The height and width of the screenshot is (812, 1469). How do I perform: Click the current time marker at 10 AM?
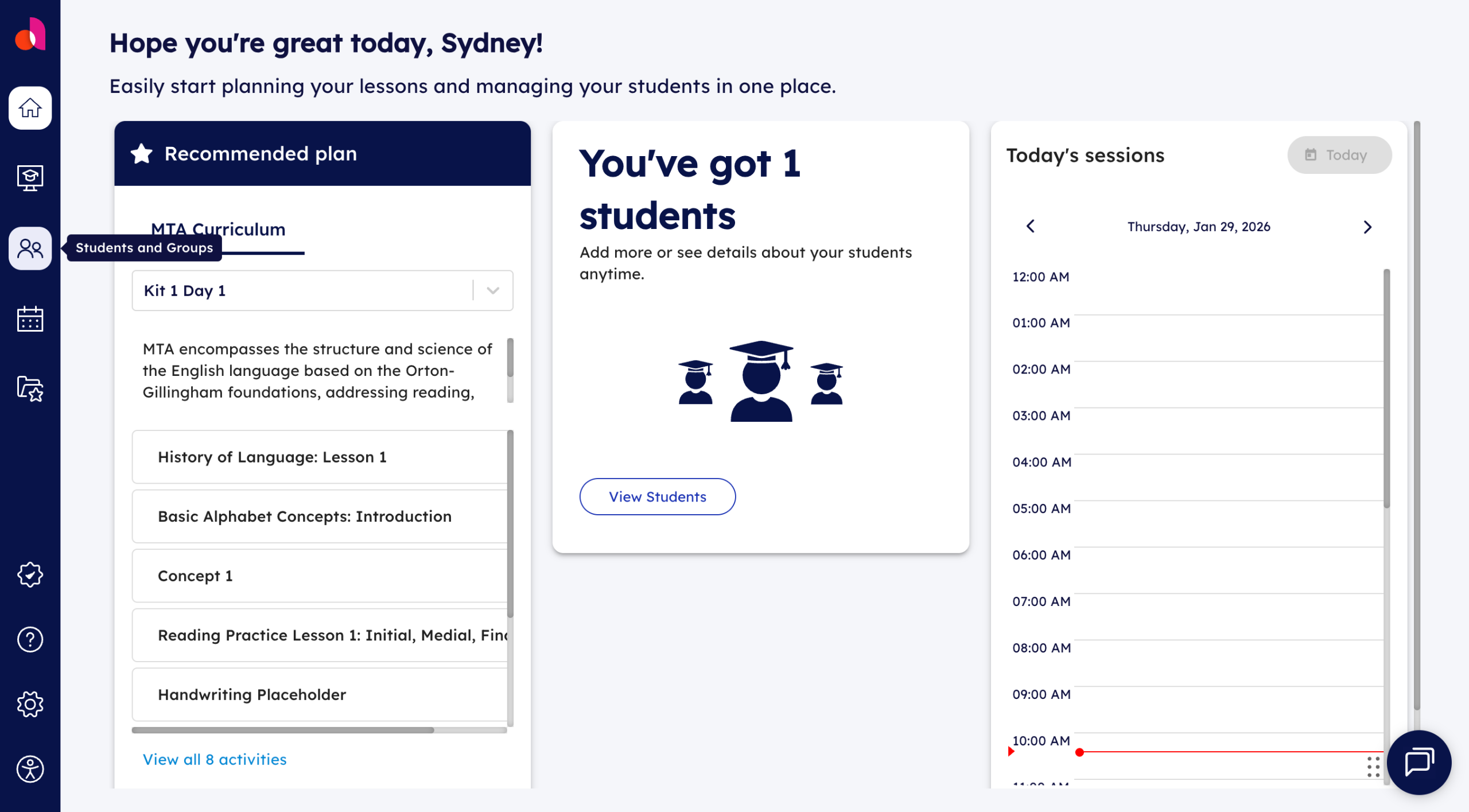coord(1079,752)
